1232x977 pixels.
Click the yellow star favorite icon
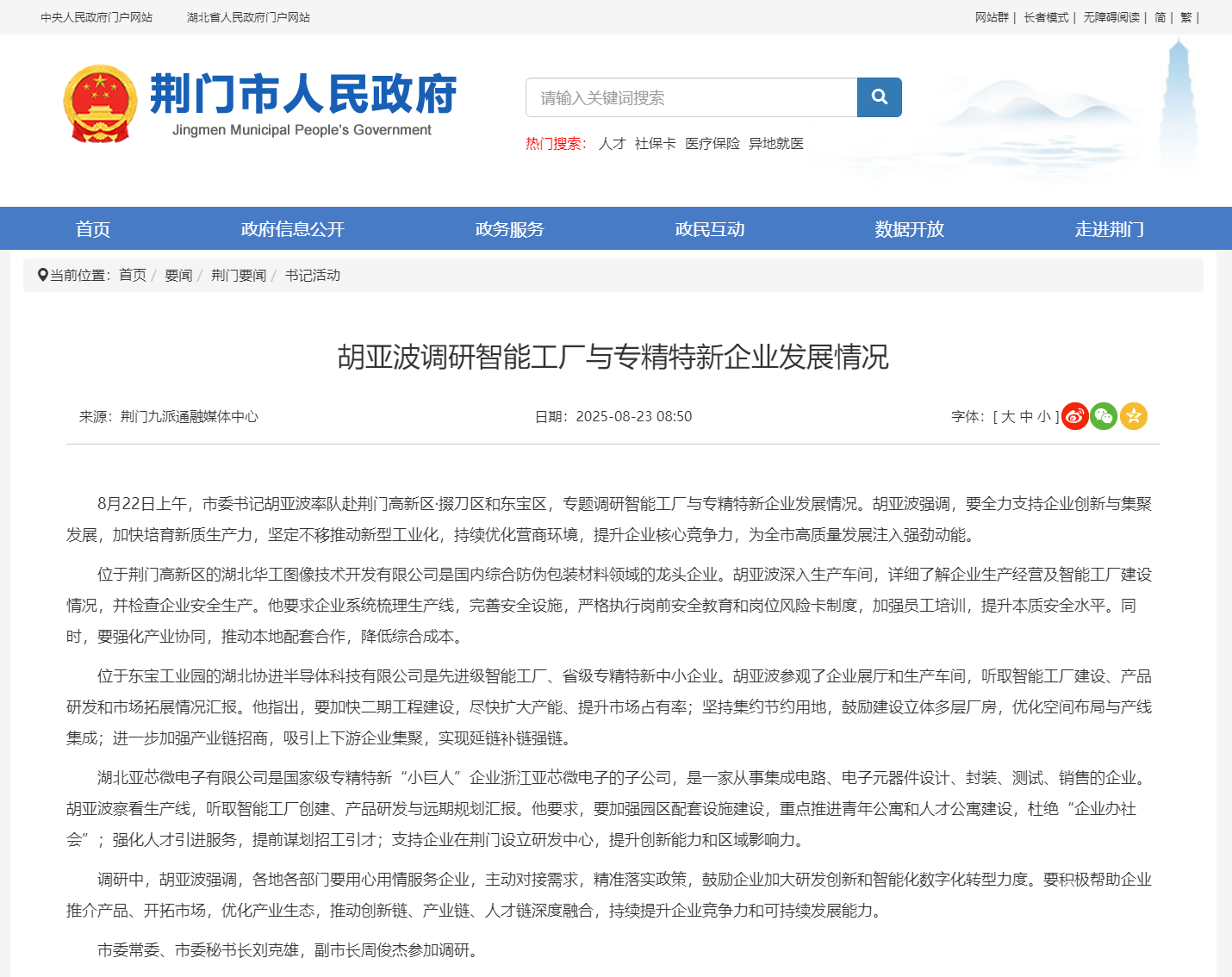1133,416
